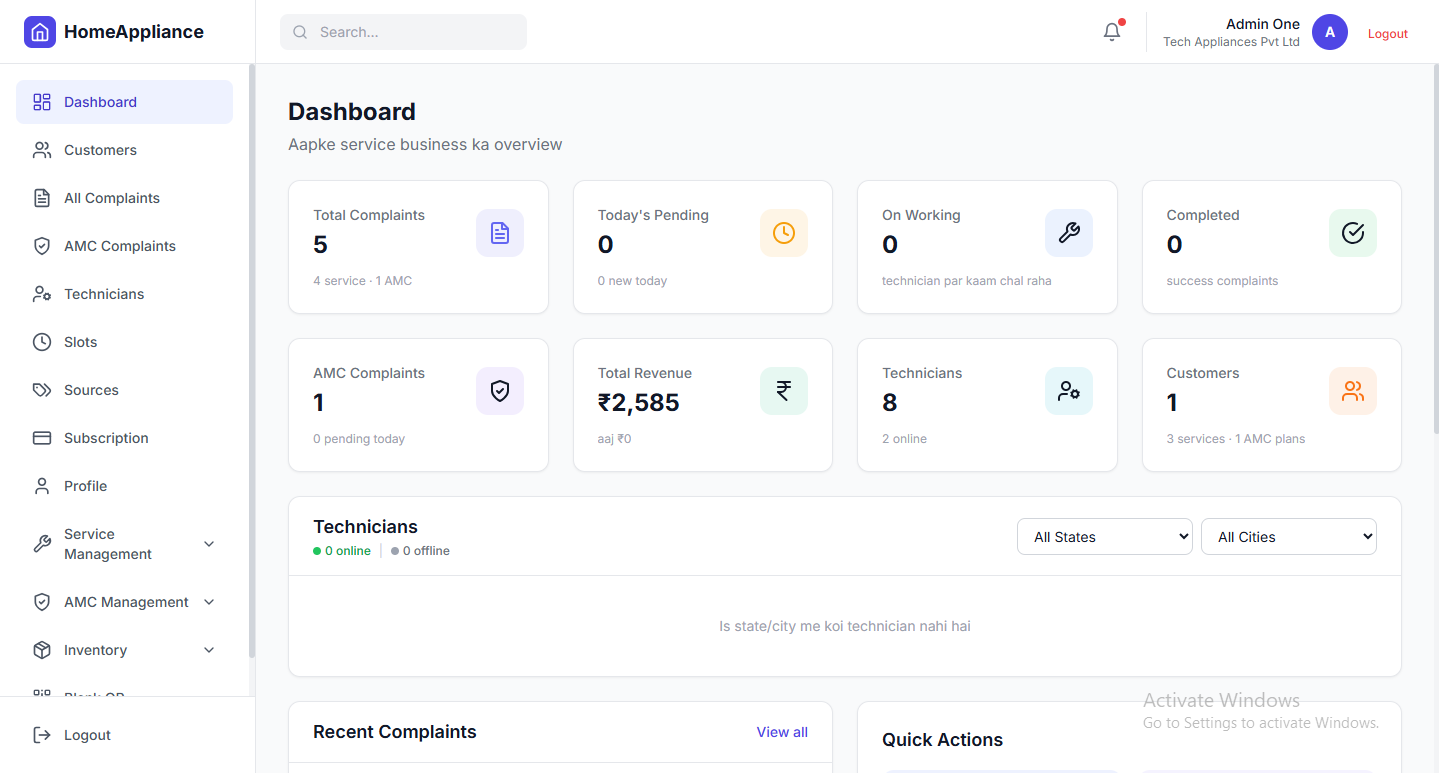Open notifications via the bell icon
The image size is (1439, 773).
tap(1112, 32)
